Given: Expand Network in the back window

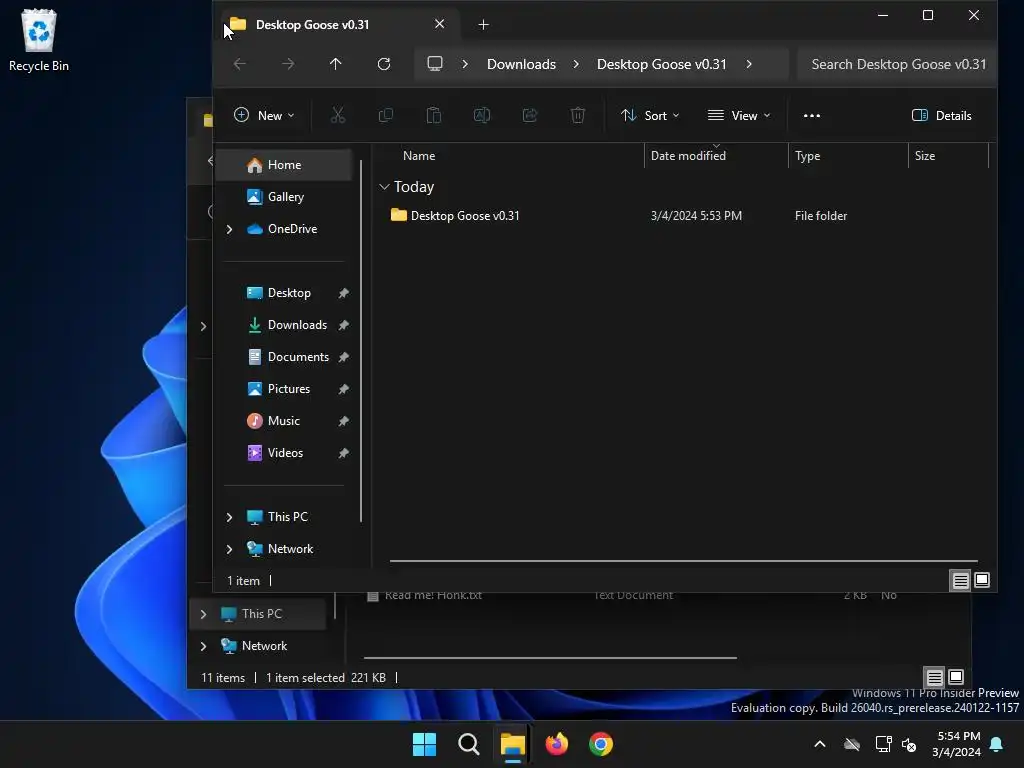Looking at the screenshot, I should [203, 646].
